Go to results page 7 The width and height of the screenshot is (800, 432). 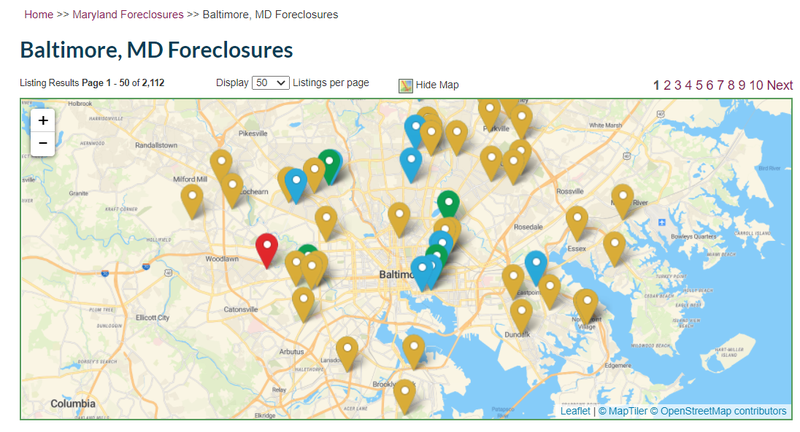click(720, 85)
